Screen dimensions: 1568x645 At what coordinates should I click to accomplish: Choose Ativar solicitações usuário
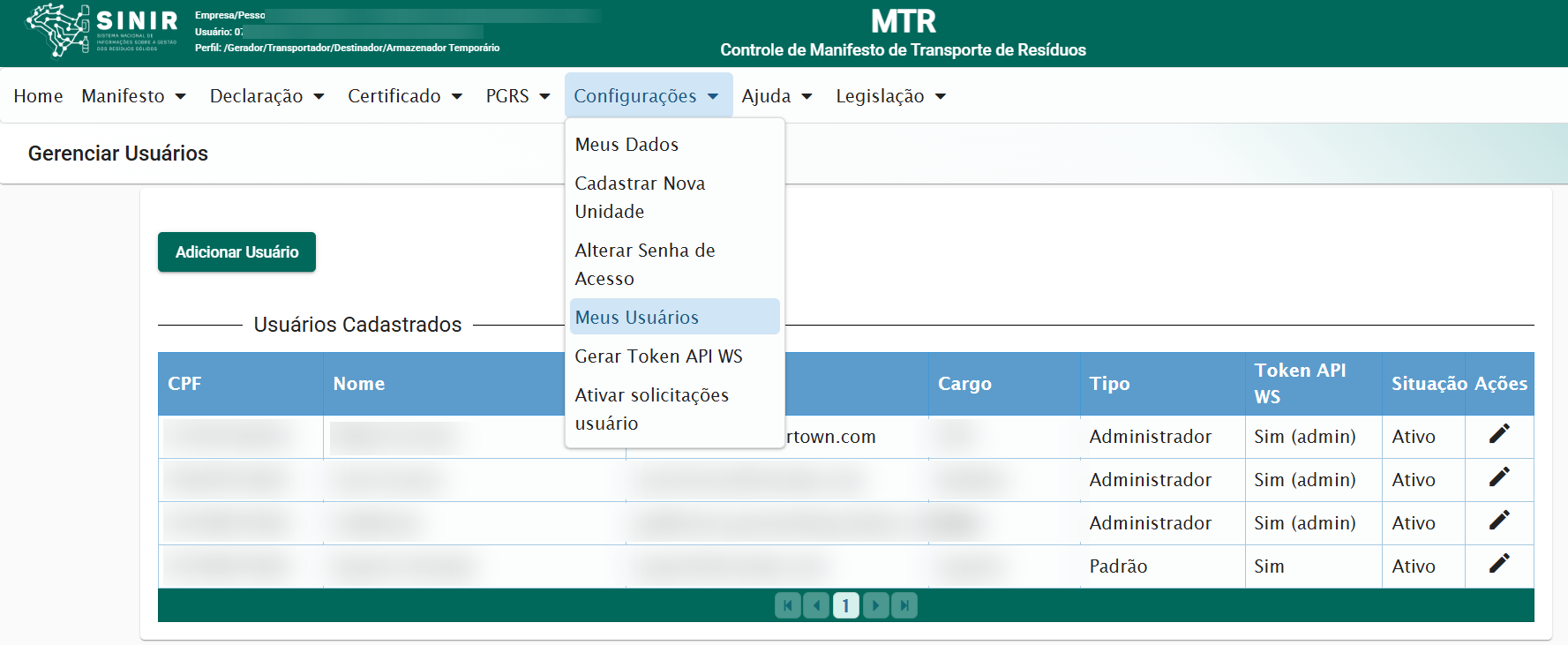(x=674, y=409)
